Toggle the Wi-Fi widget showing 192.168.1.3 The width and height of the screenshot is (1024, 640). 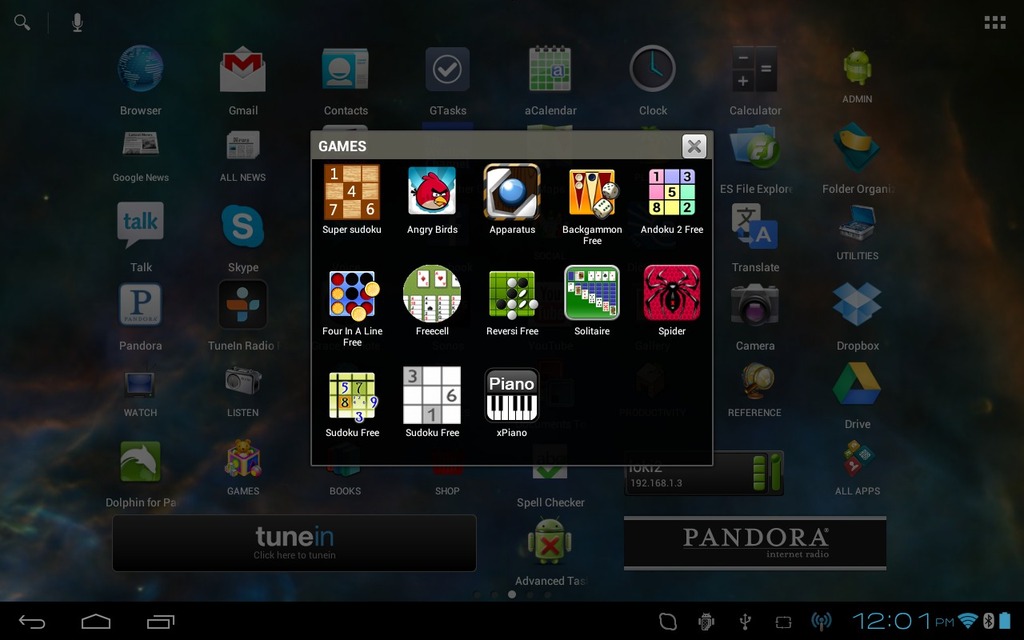click(x=704, y=474)
